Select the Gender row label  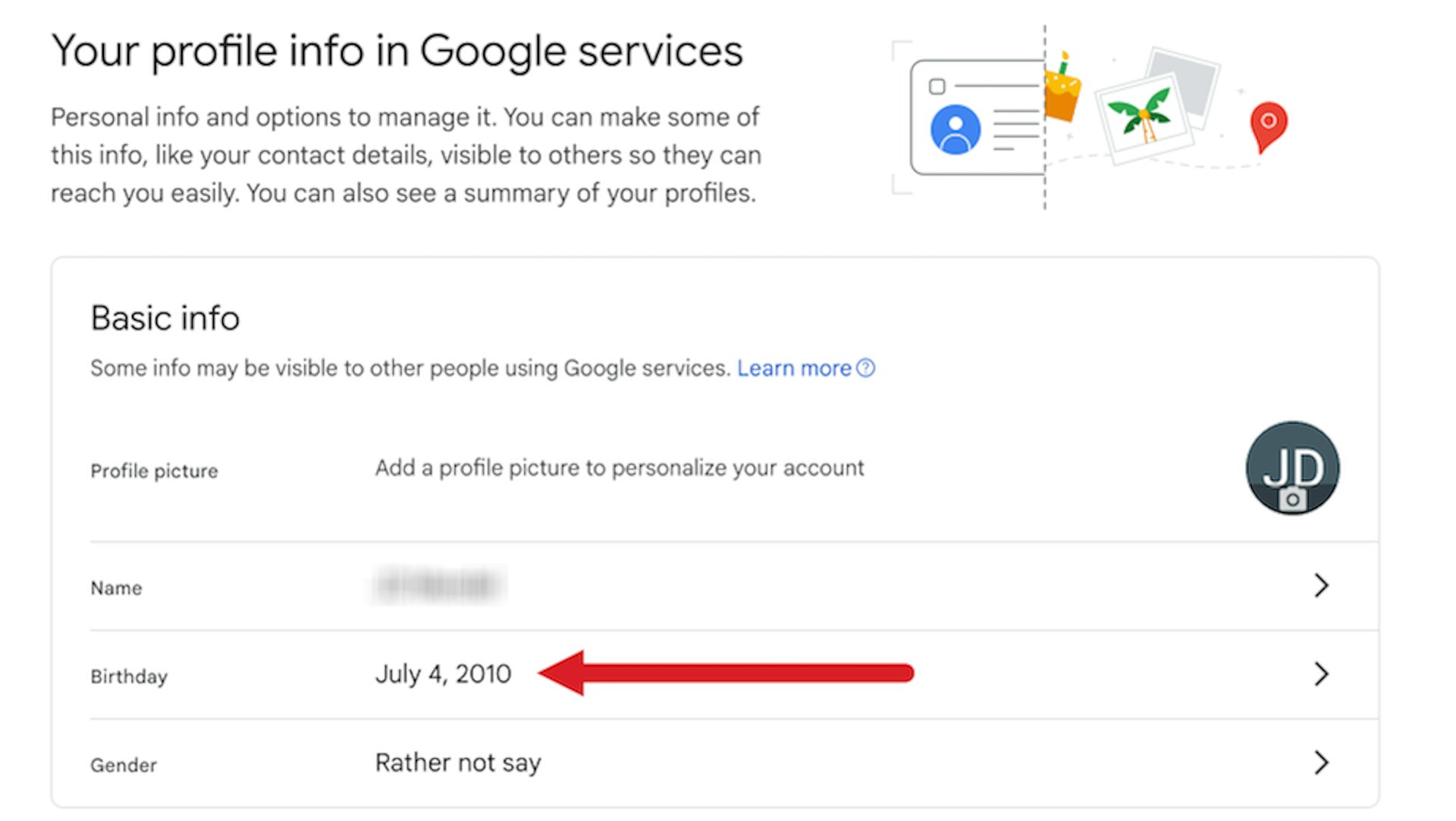[124, 765]
